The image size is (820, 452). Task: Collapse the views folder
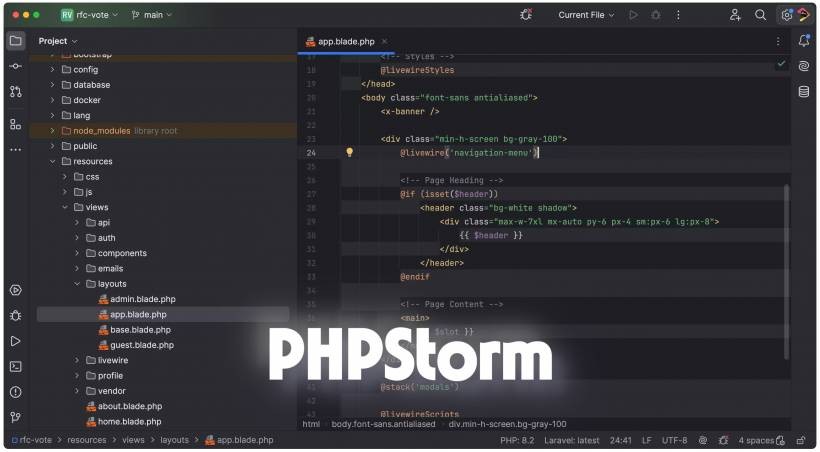click(65, 207)
